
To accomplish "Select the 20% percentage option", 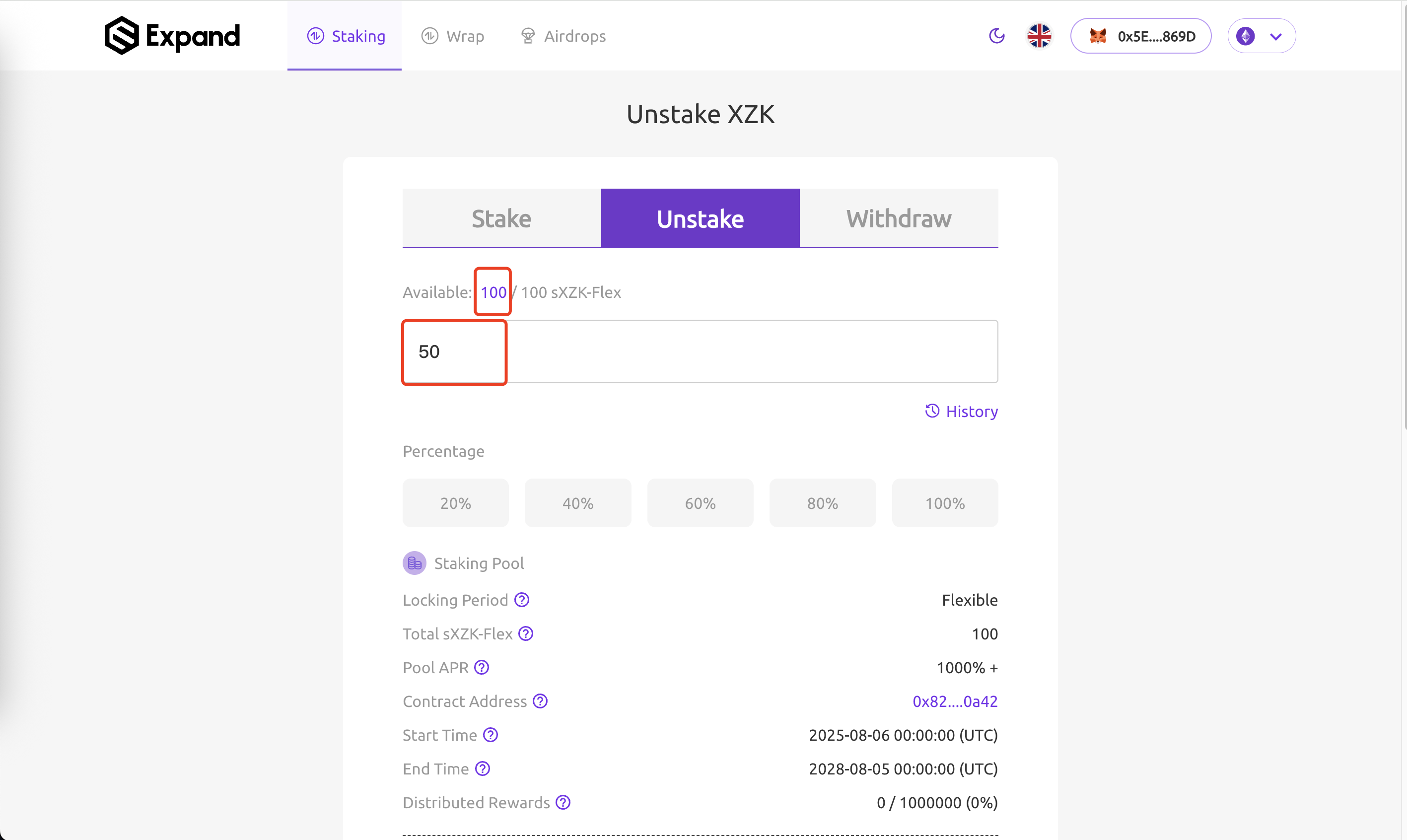I will (456, 503).
